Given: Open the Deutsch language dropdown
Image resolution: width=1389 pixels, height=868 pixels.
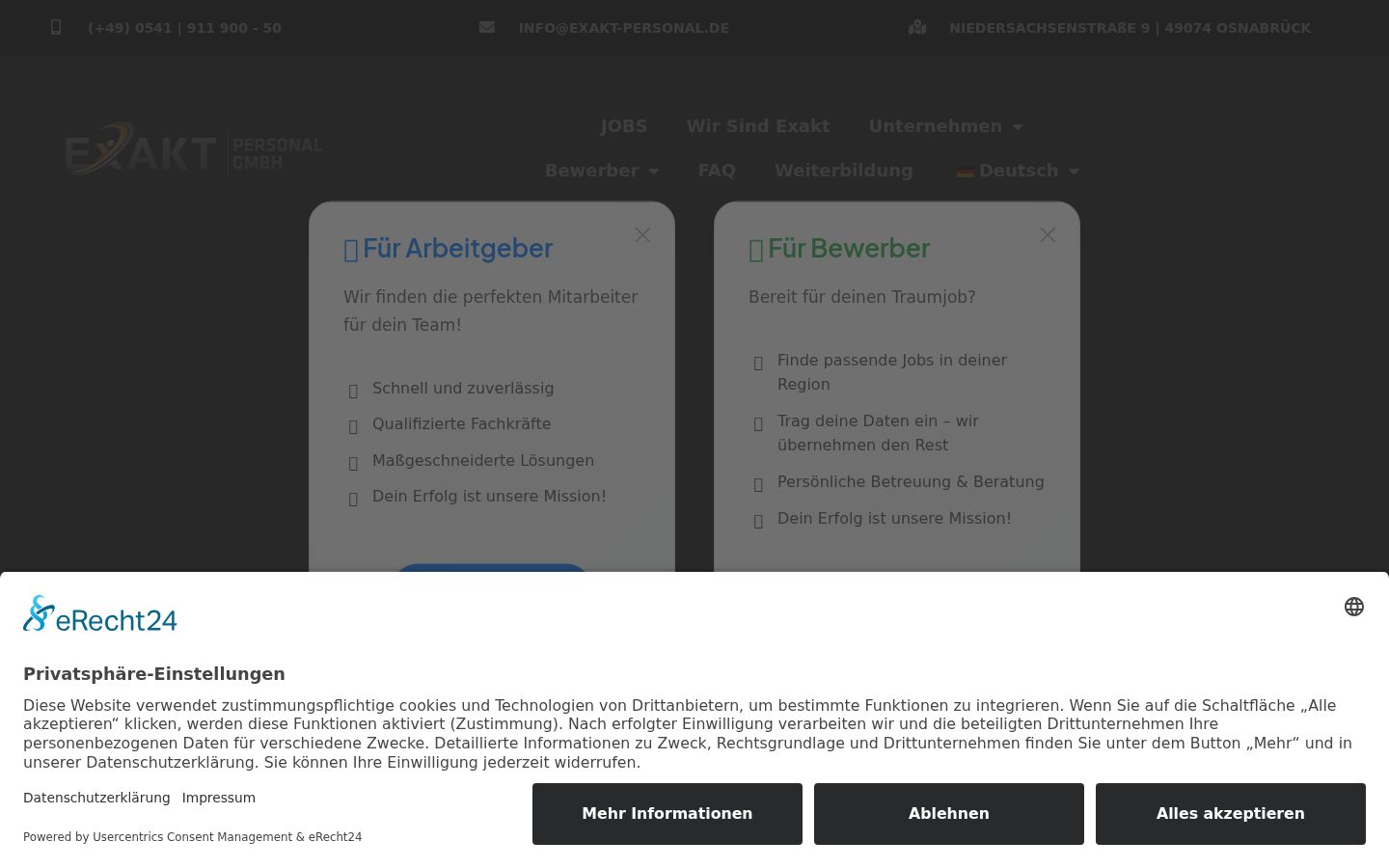Looking at the screenshot, I should 1018,171.
